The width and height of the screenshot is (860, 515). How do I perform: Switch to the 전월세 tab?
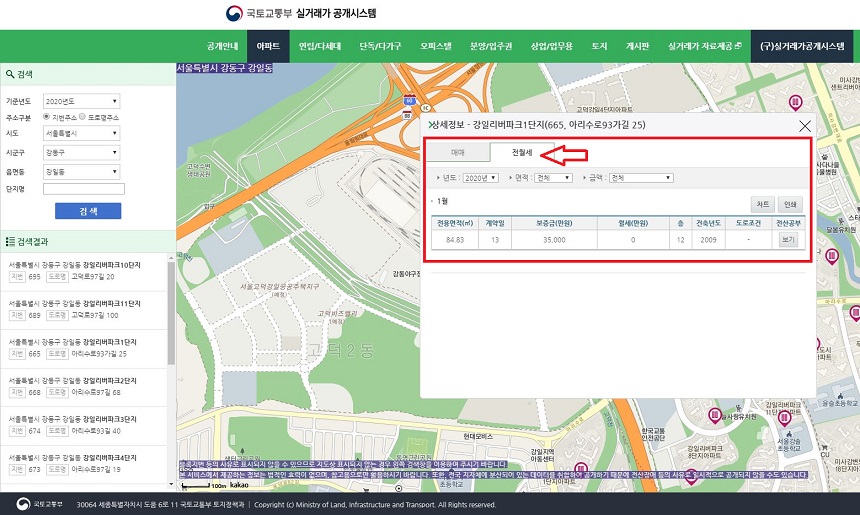[522, 152]
